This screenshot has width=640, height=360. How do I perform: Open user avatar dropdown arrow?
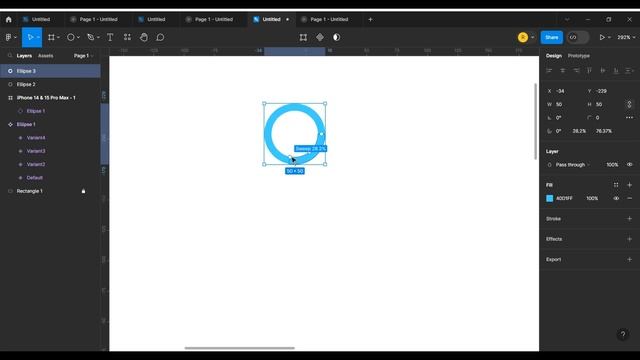point(532,37)
